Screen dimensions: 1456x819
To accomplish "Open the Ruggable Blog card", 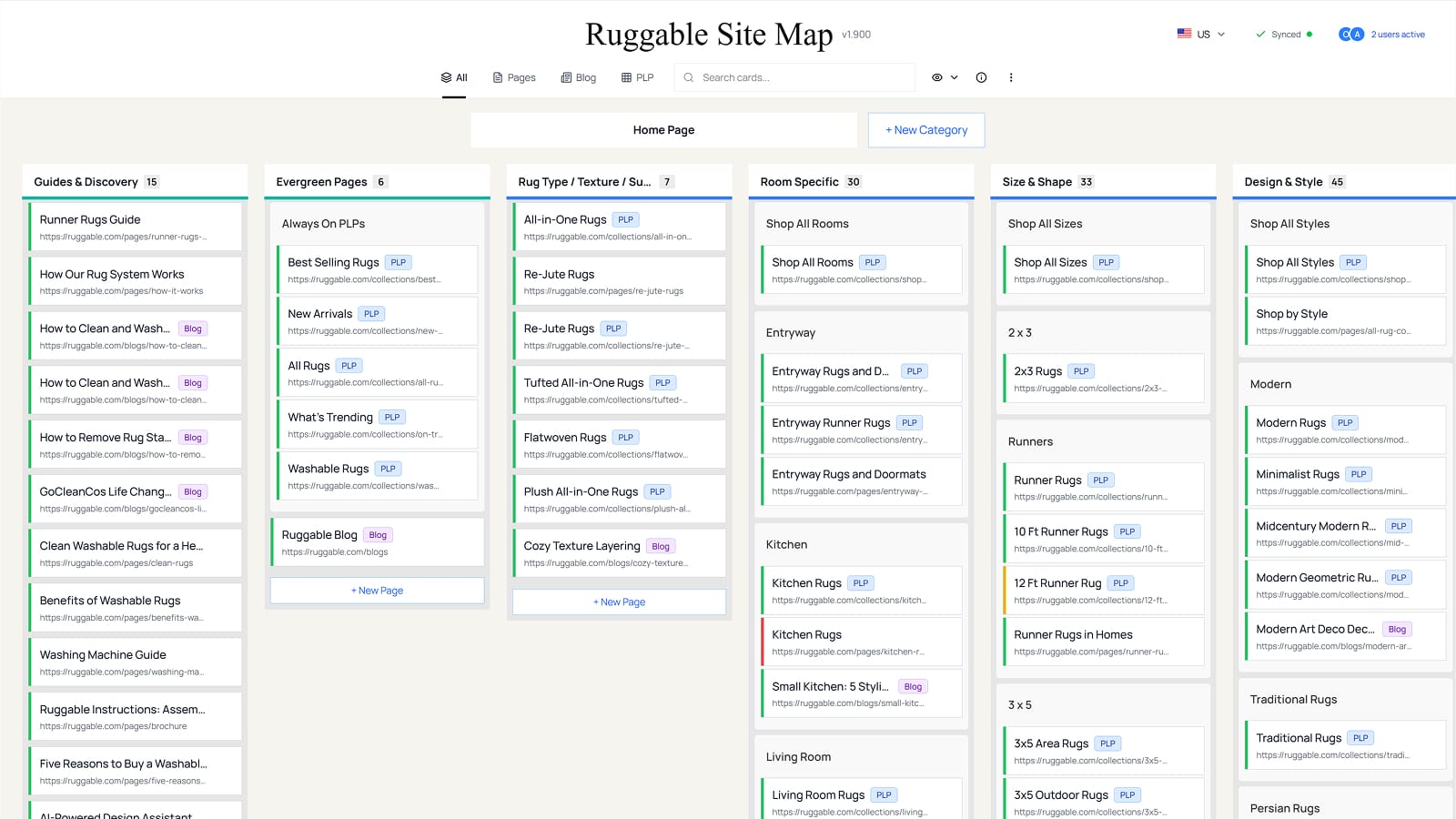I will (x=378, y=542).
